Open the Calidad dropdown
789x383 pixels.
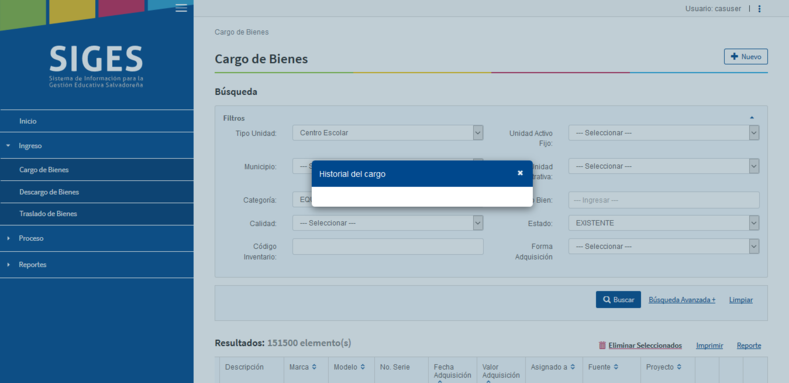[x=387, y=223]
